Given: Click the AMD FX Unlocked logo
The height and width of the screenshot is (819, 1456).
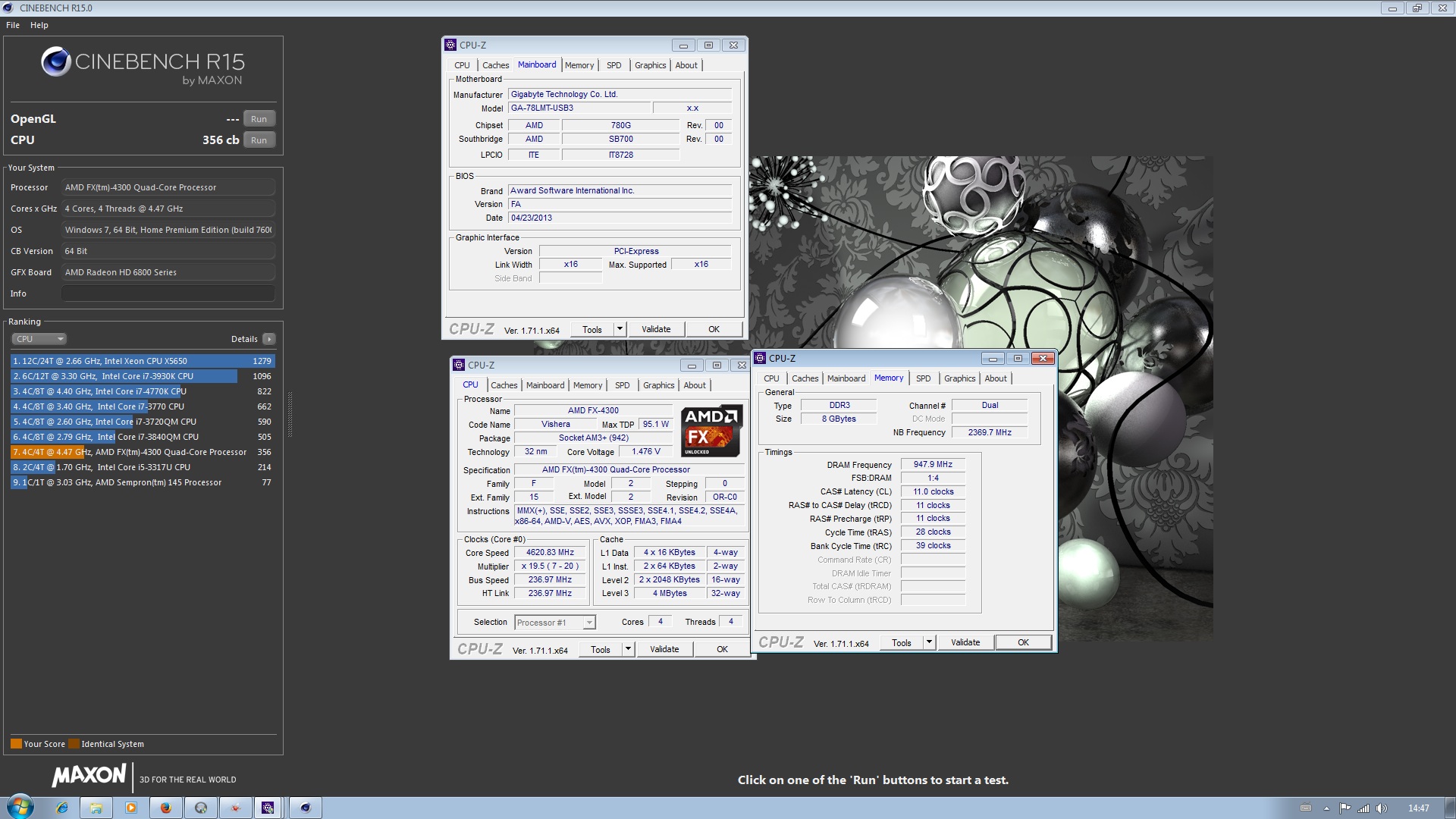Looking at the screenshot, I should point(711,431).
